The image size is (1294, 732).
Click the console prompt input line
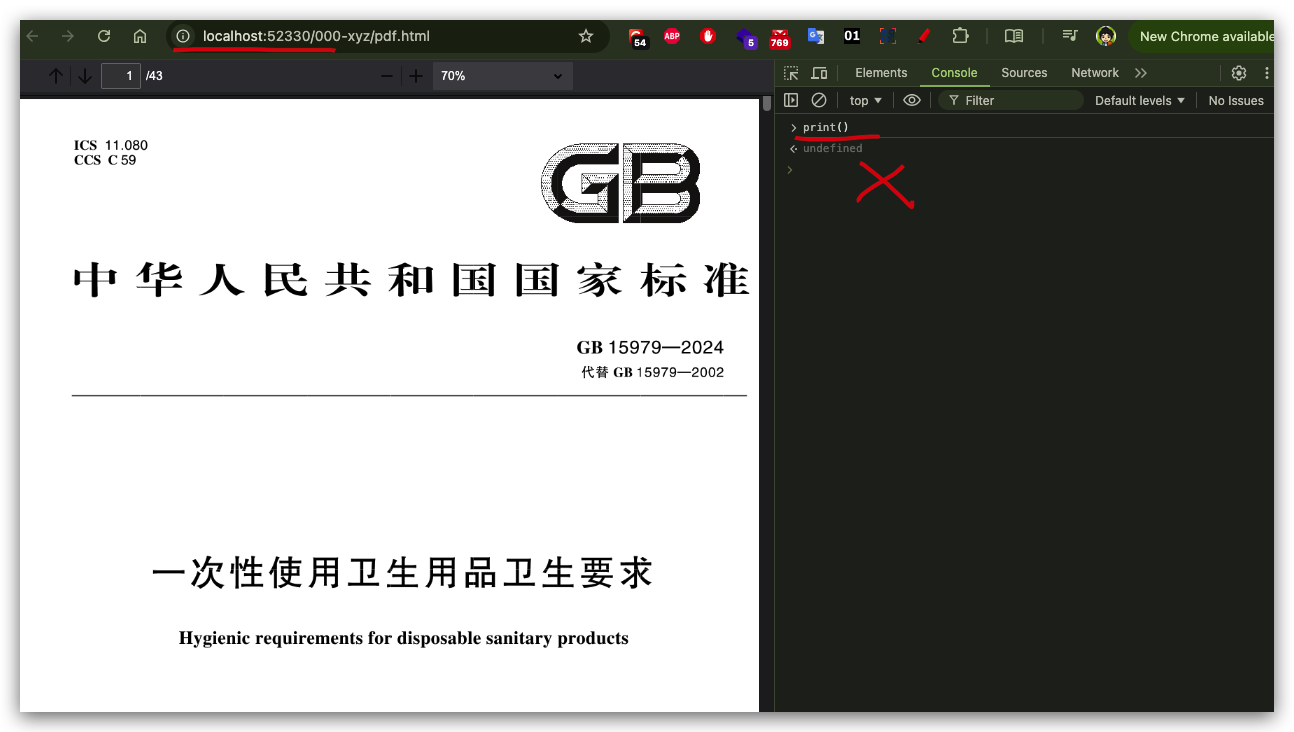pyautogui.click(x=1030, y=169)
